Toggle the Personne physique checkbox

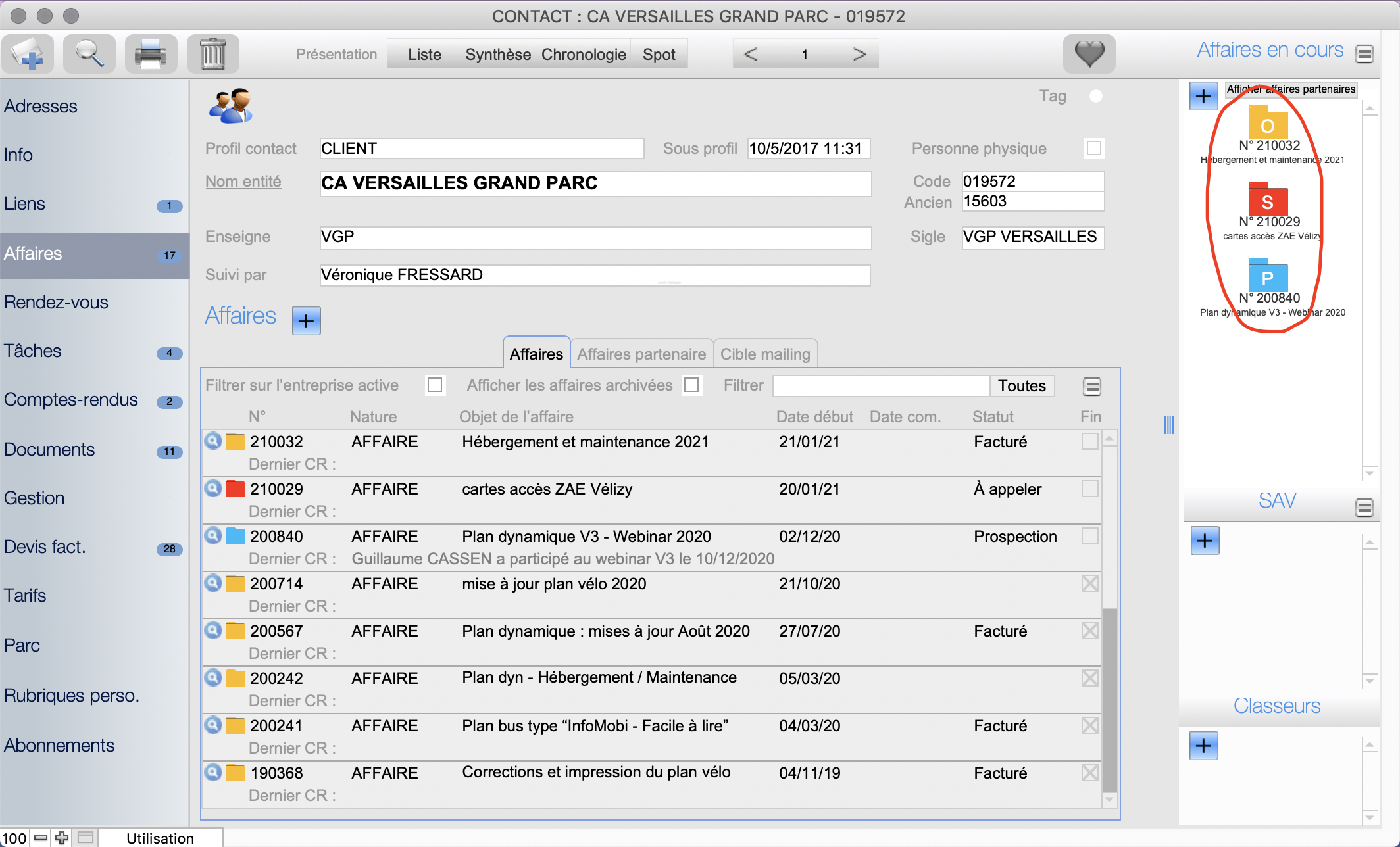point(1093,149)
